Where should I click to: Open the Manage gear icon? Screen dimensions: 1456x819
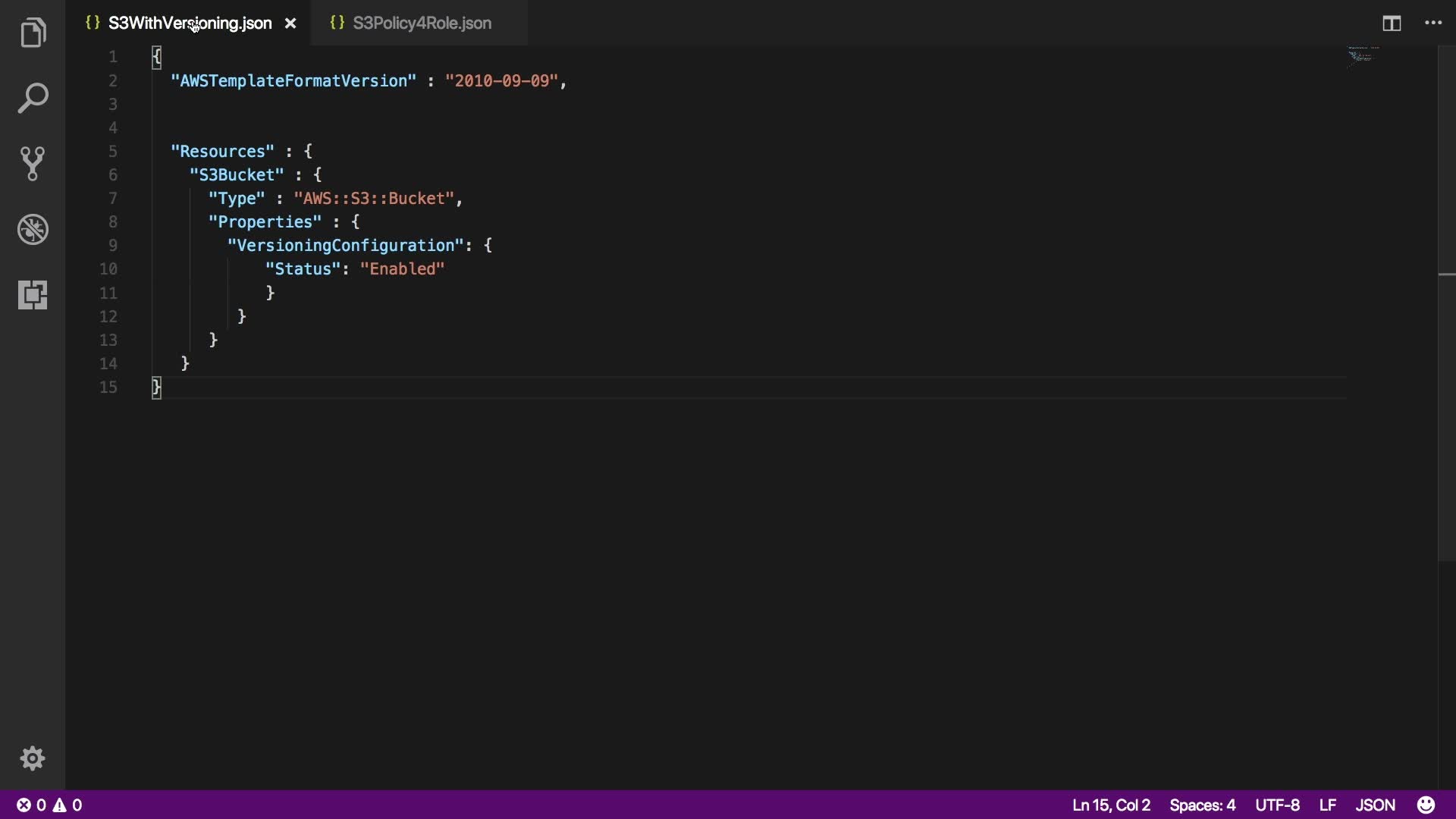click(x=33, y=758)
